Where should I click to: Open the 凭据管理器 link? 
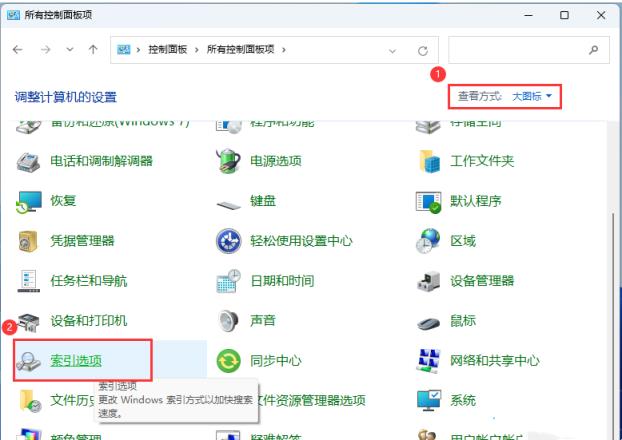point(82,241)
